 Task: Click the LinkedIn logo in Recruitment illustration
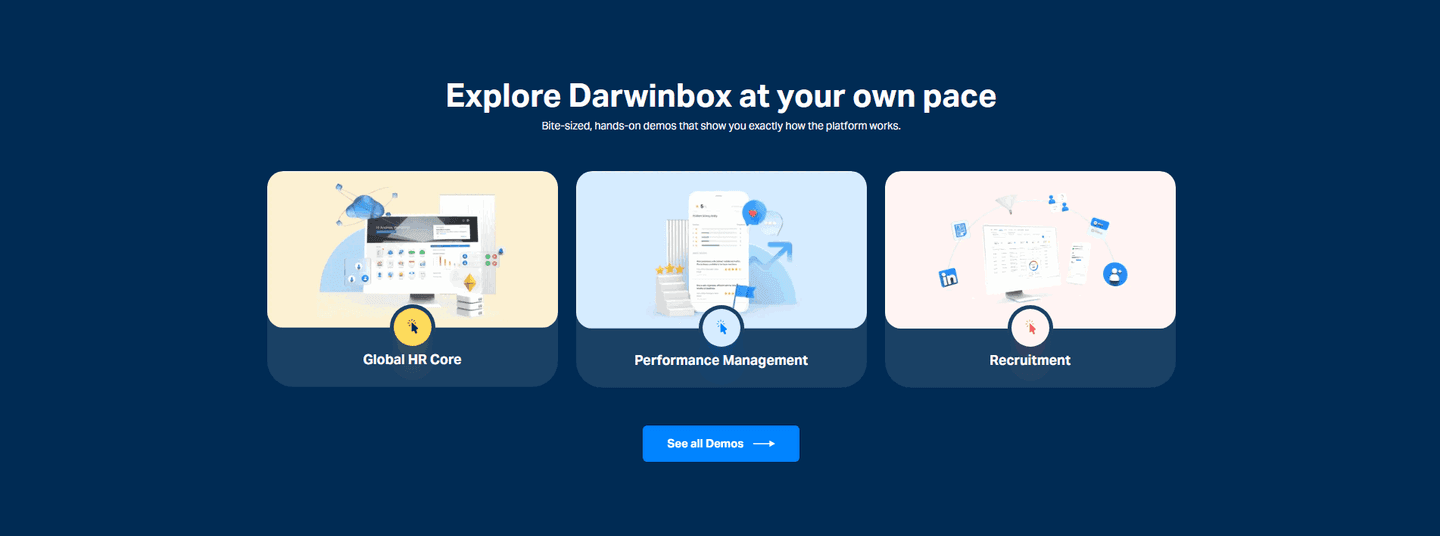(948, 279)
